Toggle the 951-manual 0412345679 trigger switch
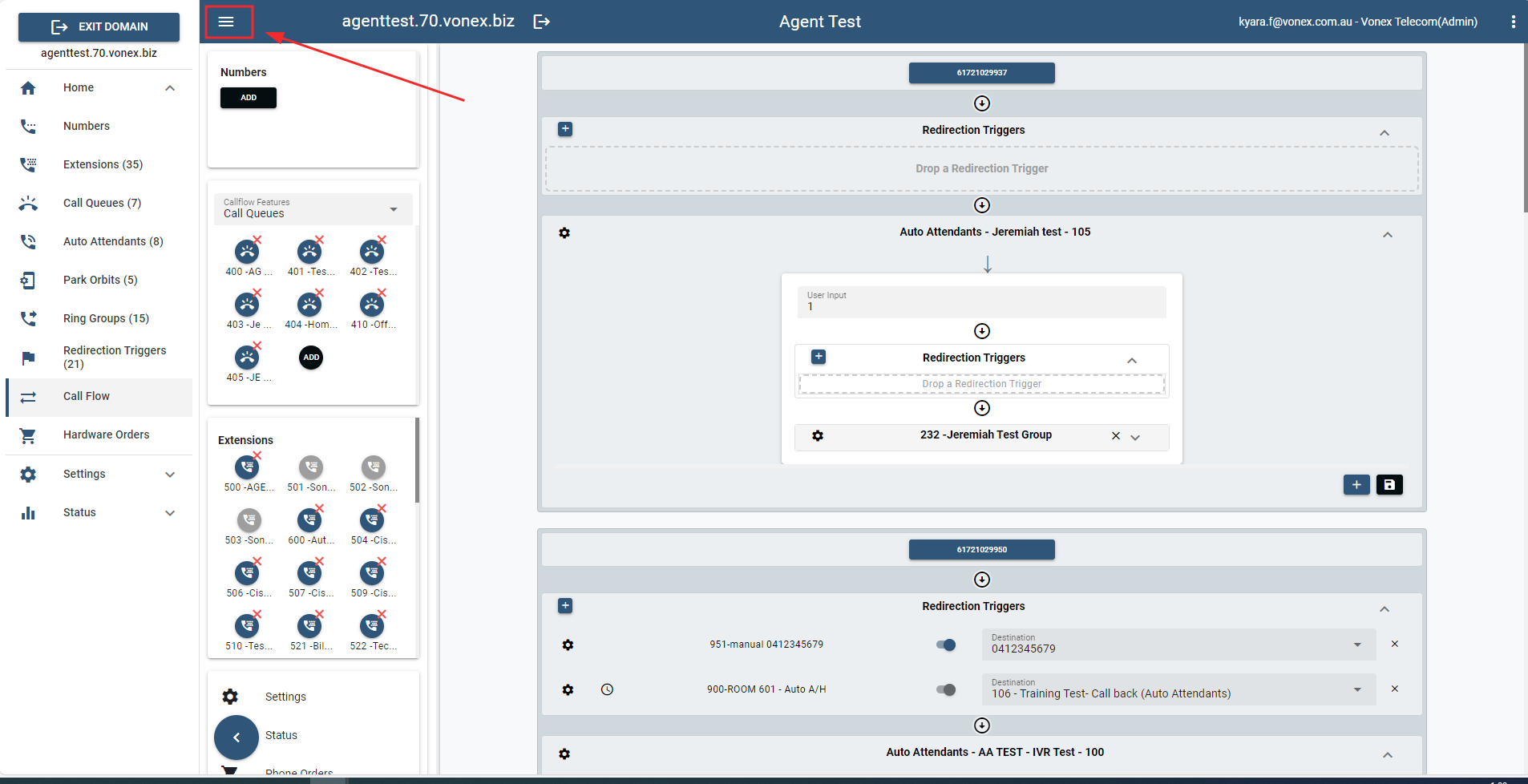 tap(946, 645)
